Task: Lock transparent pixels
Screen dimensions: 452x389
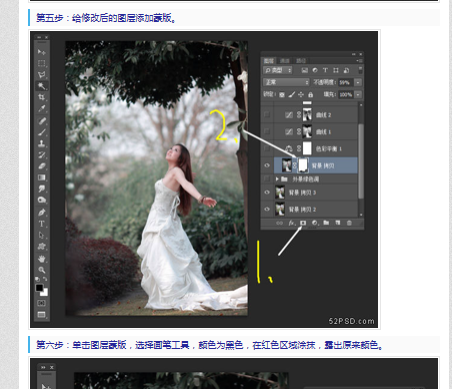Action: coord(282,95)
